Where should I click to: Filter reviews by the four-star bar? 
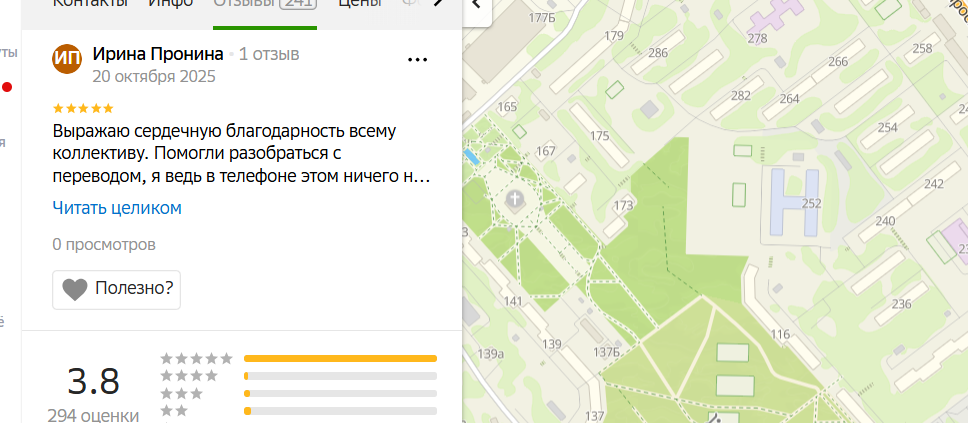click(340, 375)
